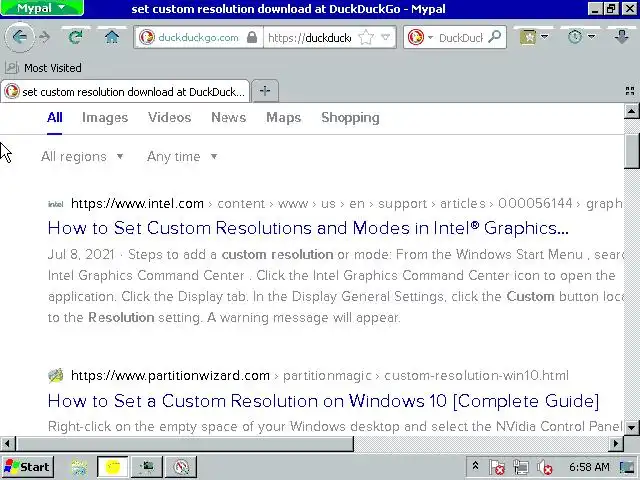Choose search engine via DuckDuckGo icon dropdown

pos(420,38)
